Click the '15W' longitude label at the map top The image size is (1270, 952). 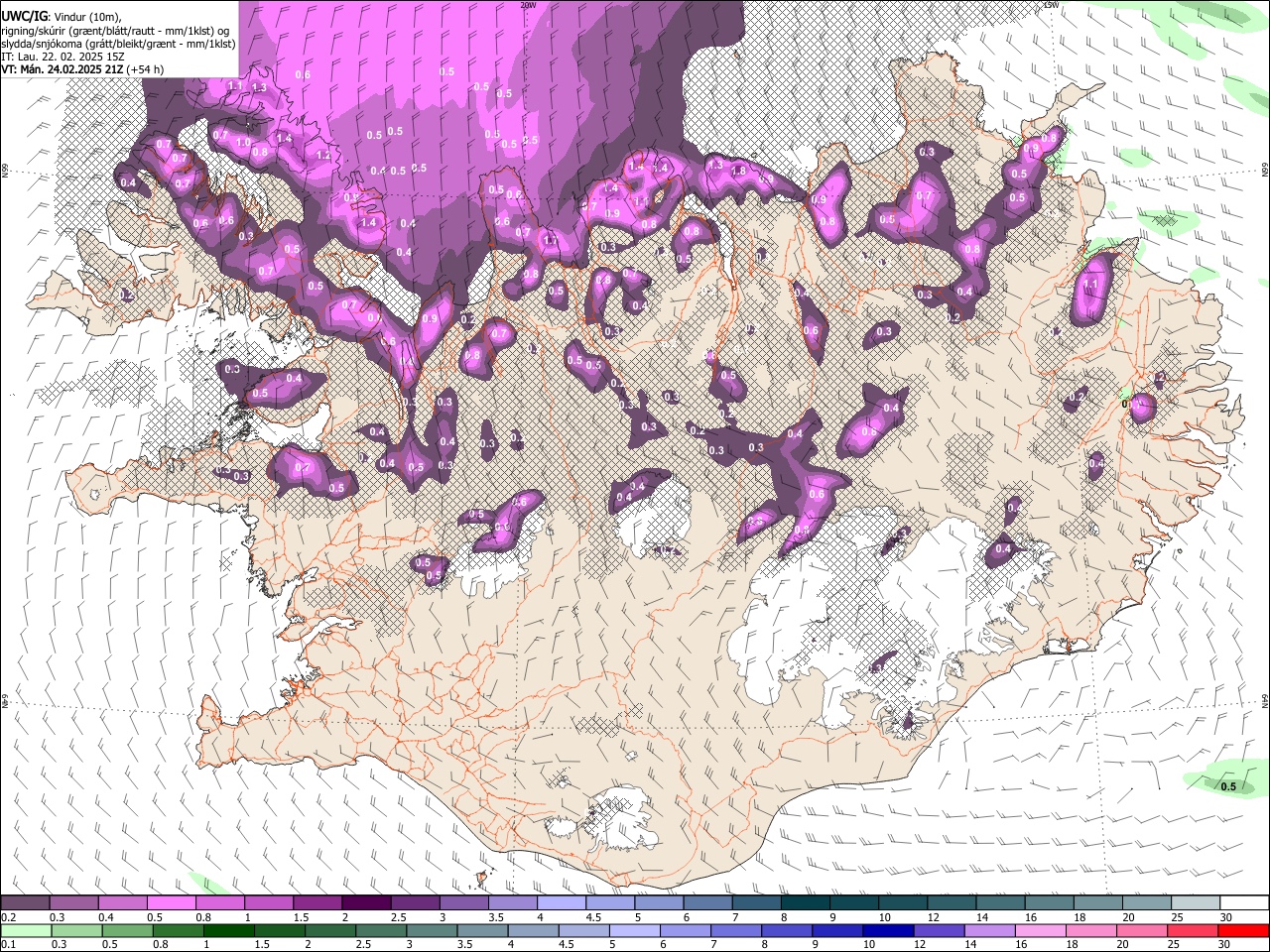tap(1052, 5)
